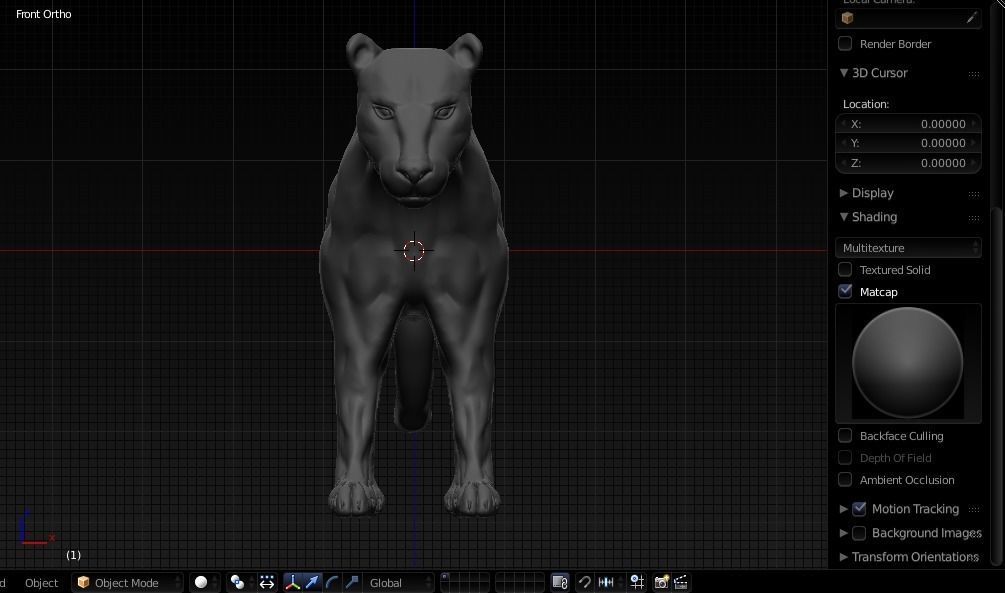The image size is (1005, 593).
Task: Expand the Transform Orientations panel
Action: pos(843,556)
